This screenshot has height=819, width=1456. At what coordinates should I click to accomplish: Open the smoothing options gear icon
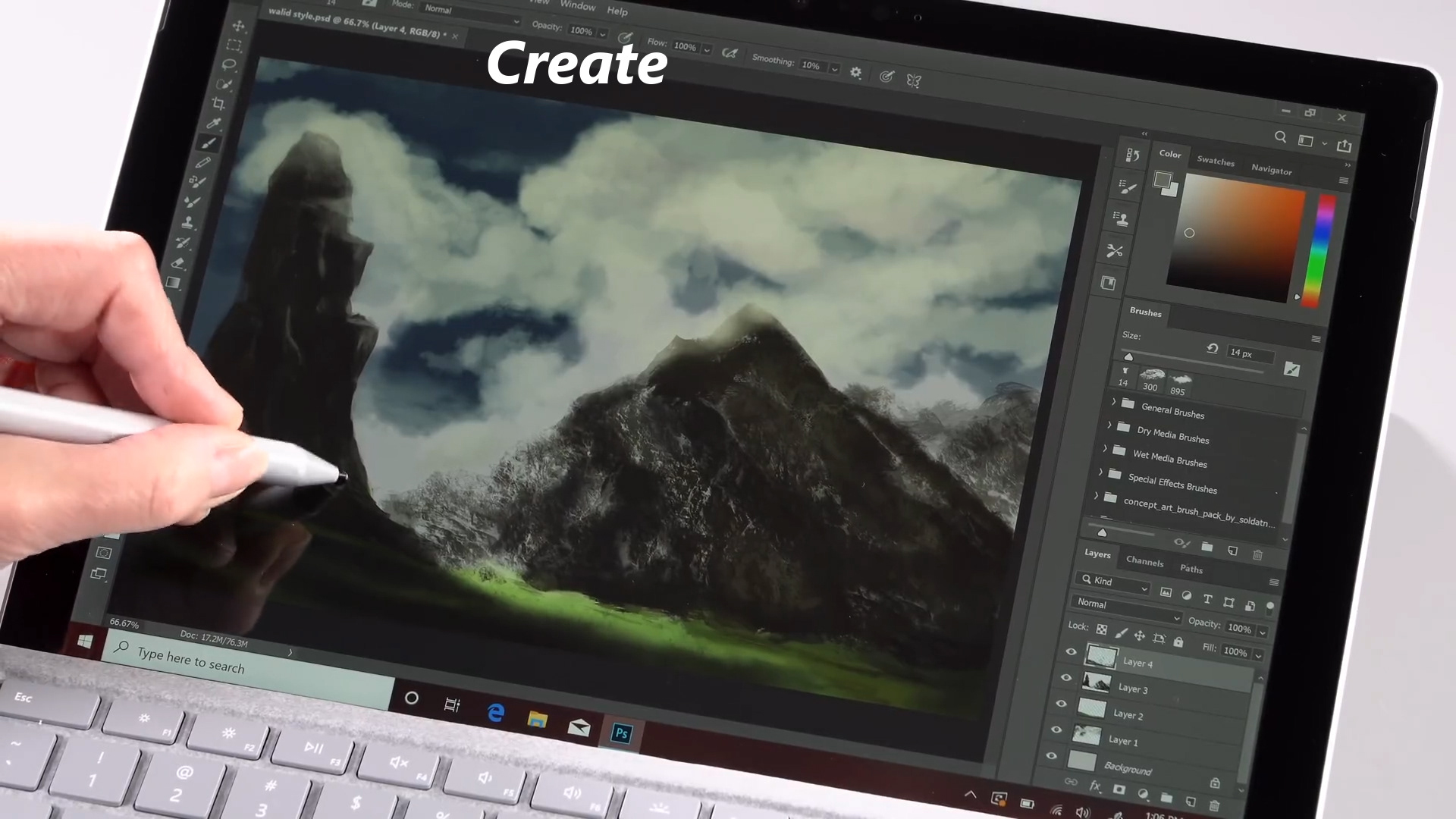coord(855,73)
